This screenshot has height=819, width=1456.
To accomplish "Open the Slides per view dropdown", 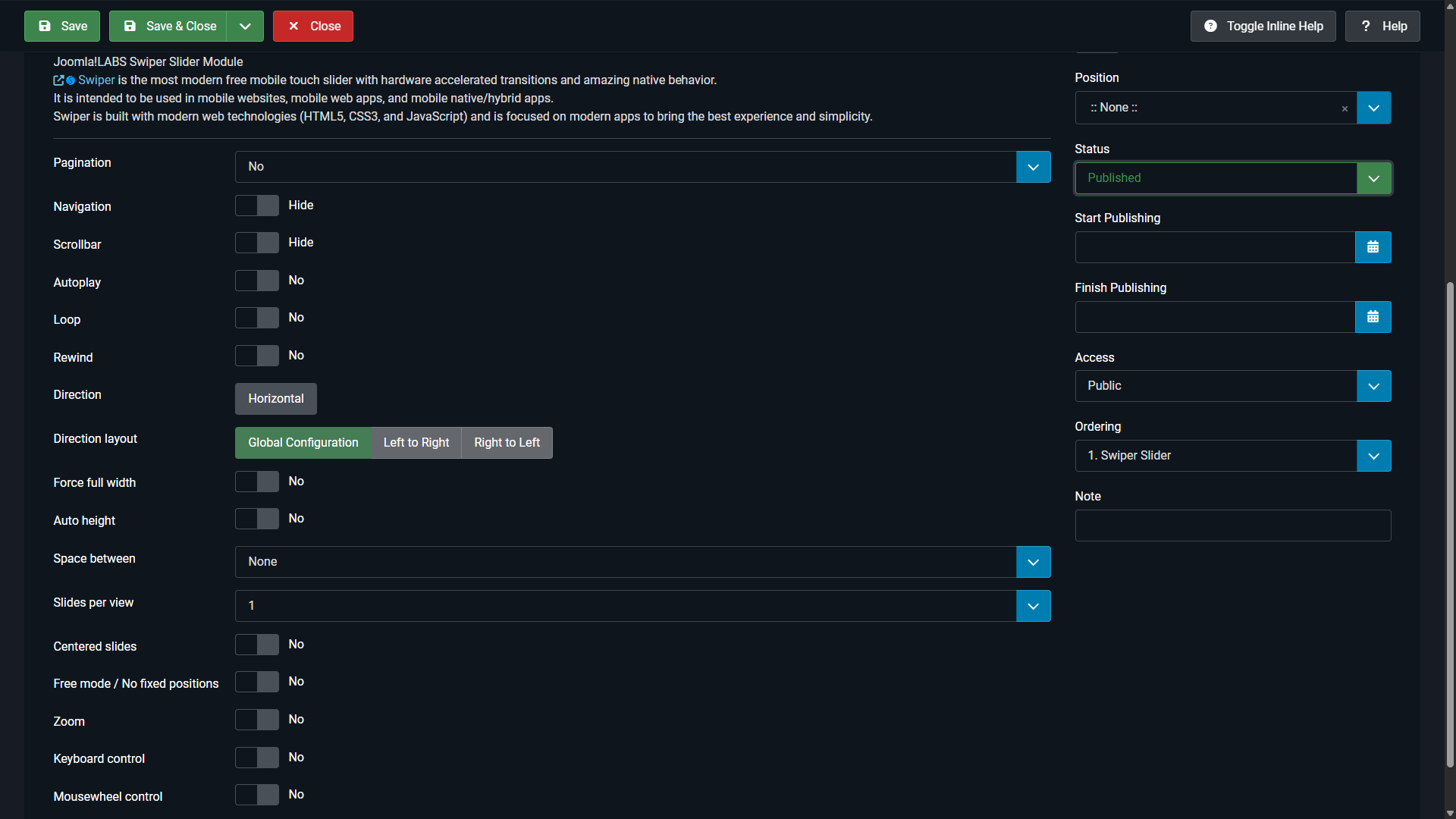I will tap(1033, 606).
